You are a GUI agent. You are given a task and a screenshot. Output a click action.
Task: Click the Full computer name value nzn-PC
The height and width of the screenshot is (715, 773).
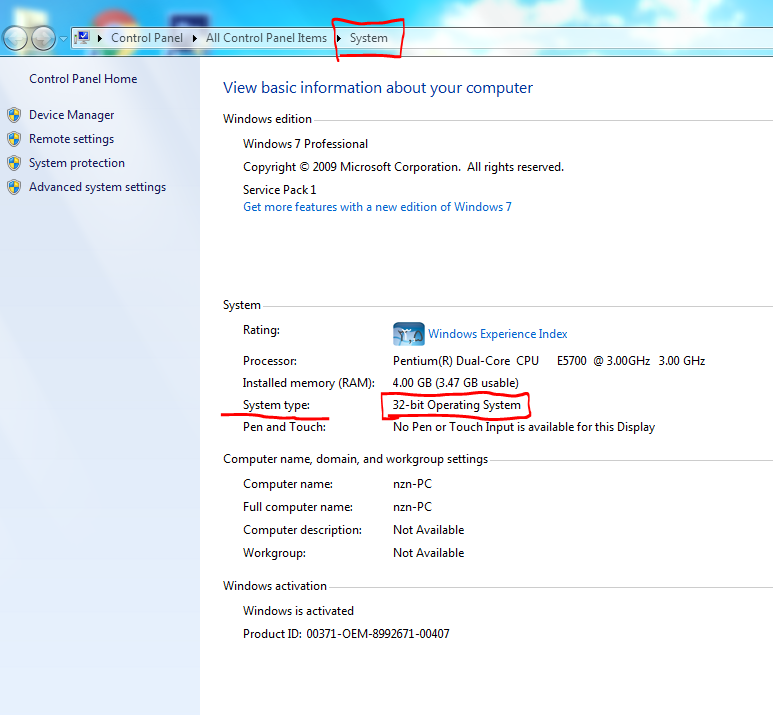click(x=412, y=507)
